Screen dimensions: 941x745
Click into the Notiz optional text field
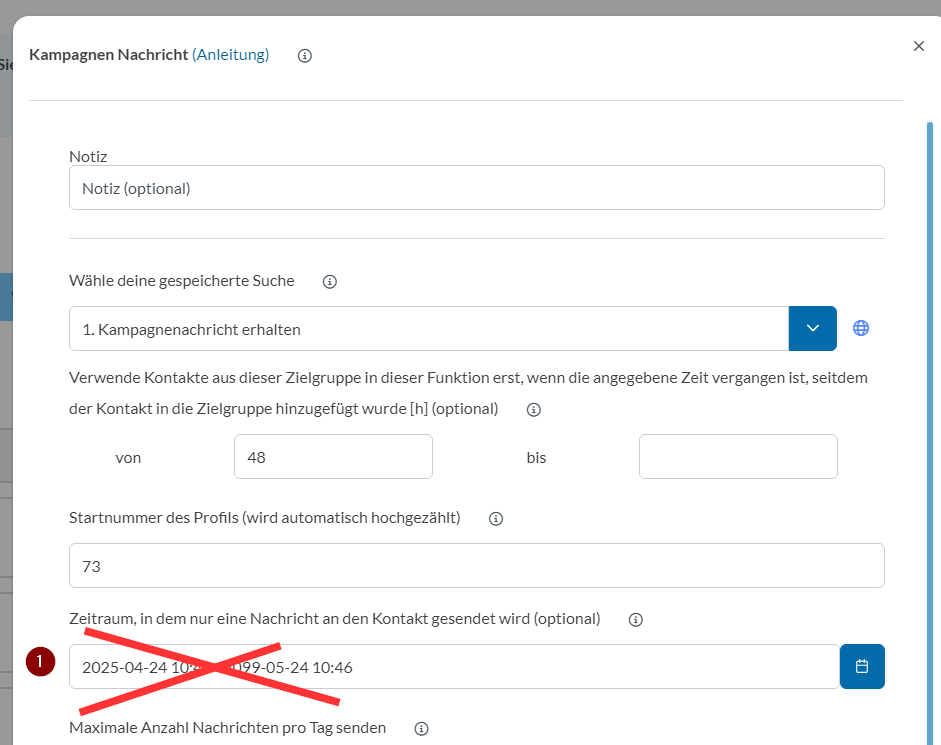click(476, 188)
